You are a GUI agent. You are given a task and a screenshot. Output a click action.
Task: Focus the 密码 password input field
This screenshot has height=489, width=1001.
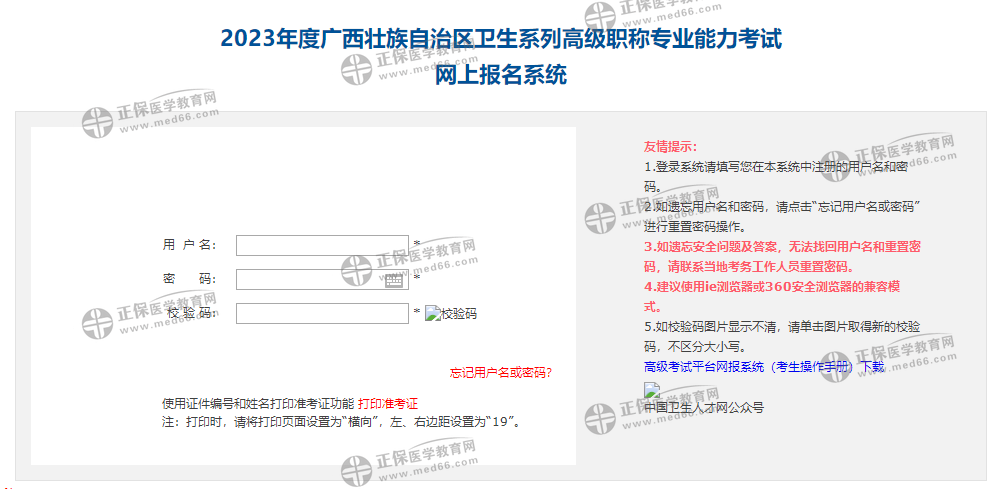[310, 280]
